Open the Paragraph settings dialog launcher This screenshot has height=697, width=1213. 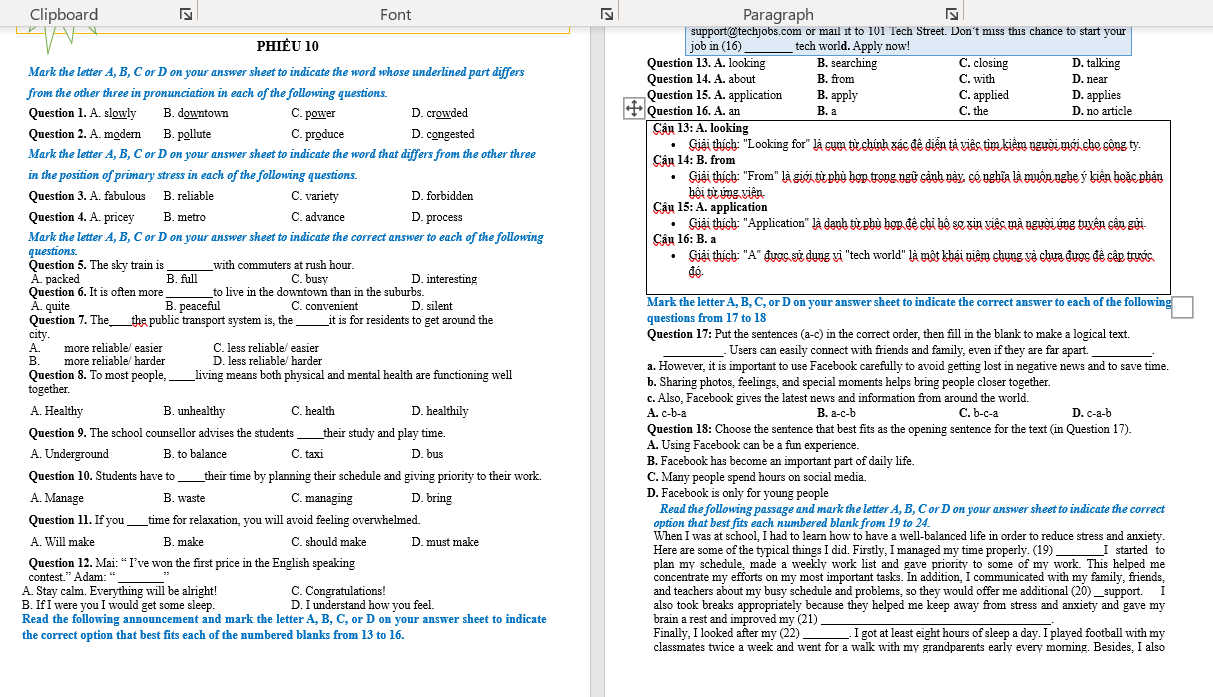tap(951, 14)
